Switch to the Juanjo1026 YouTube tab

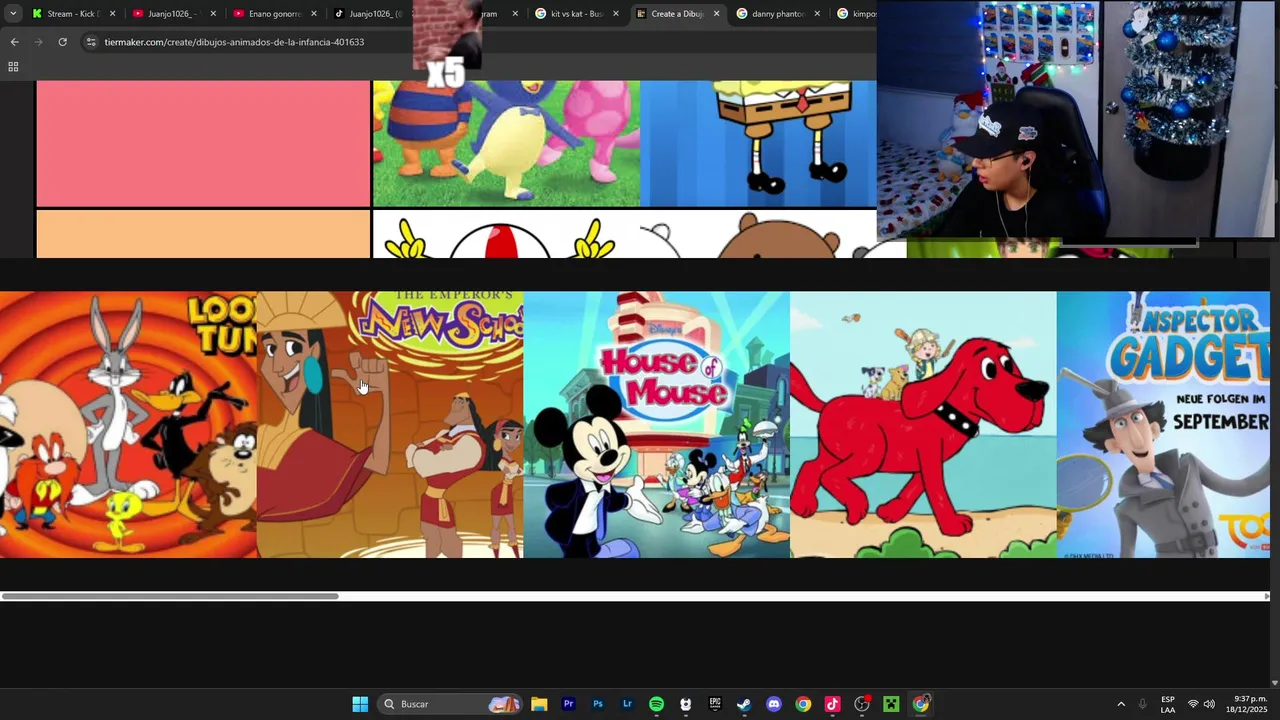click(x=173, y=14)
